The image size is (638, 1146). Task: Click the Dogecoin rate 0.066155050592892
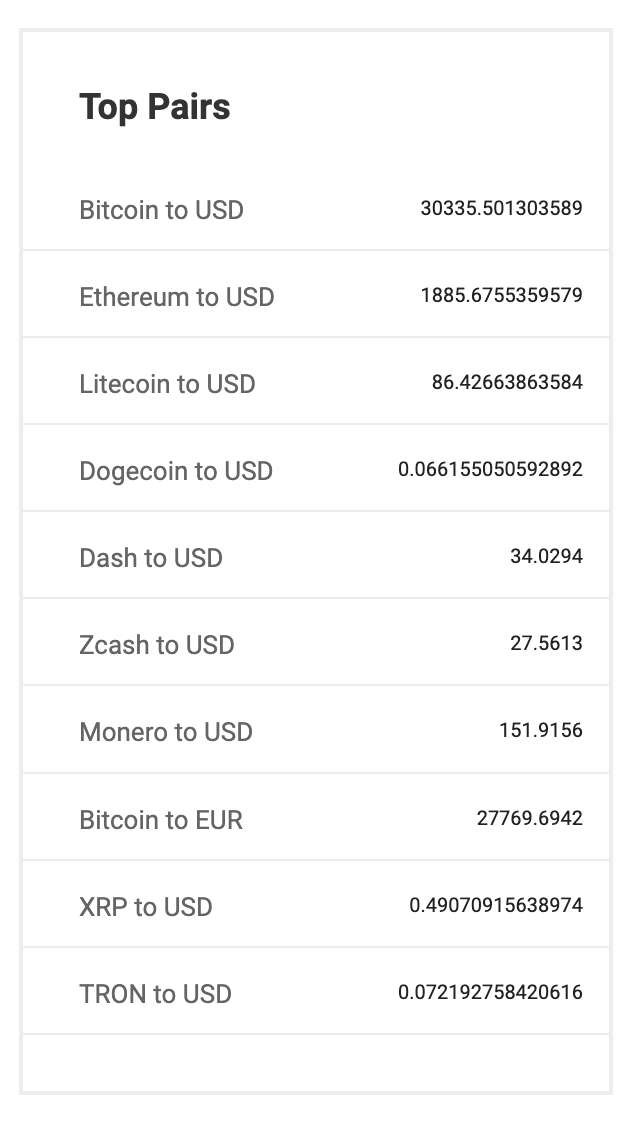pos(490,470)
